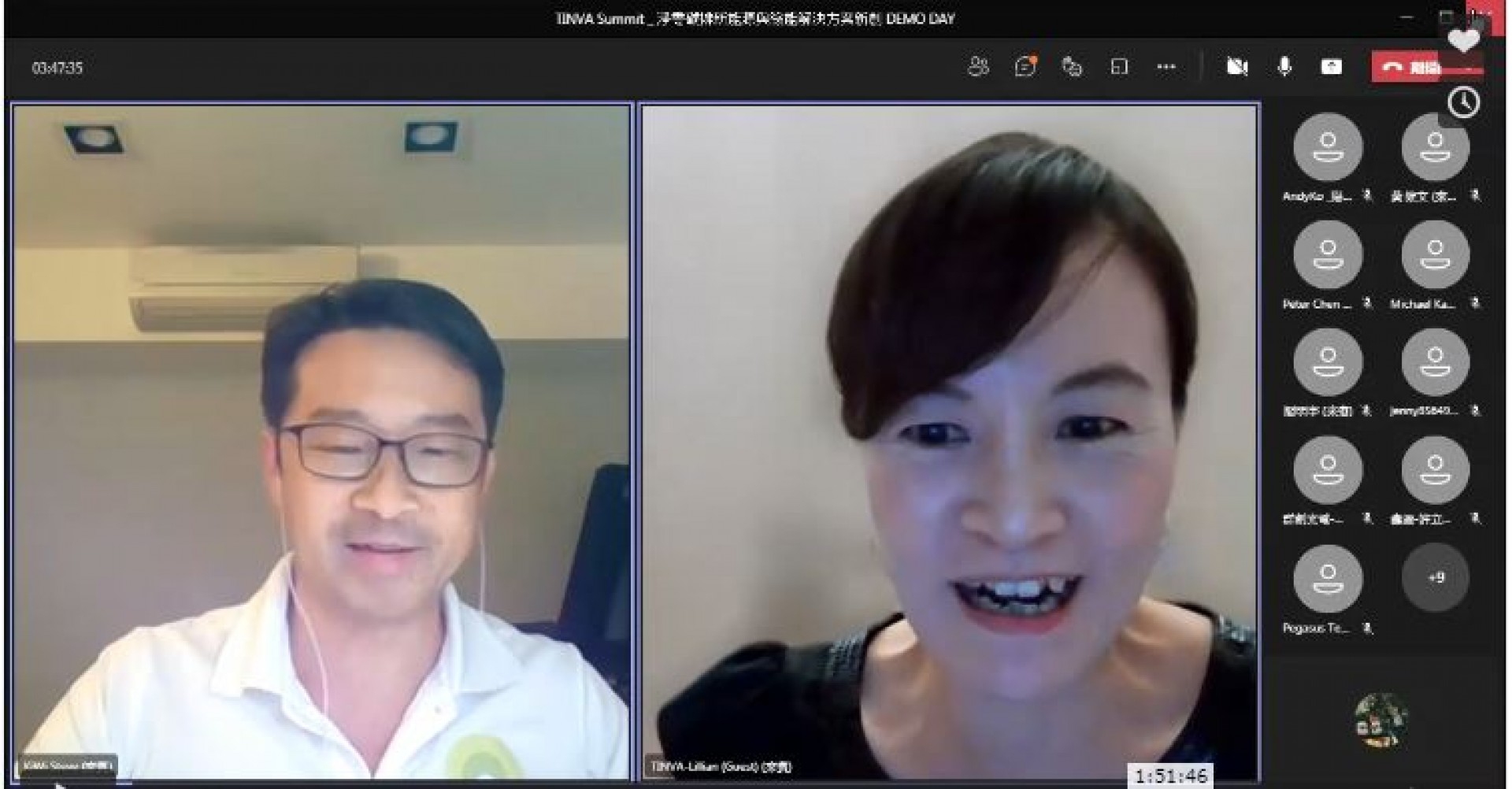This screenshot has width=1512, height=789.
Task: Toggle the camera on or off
Action: tap(1236, 67)
